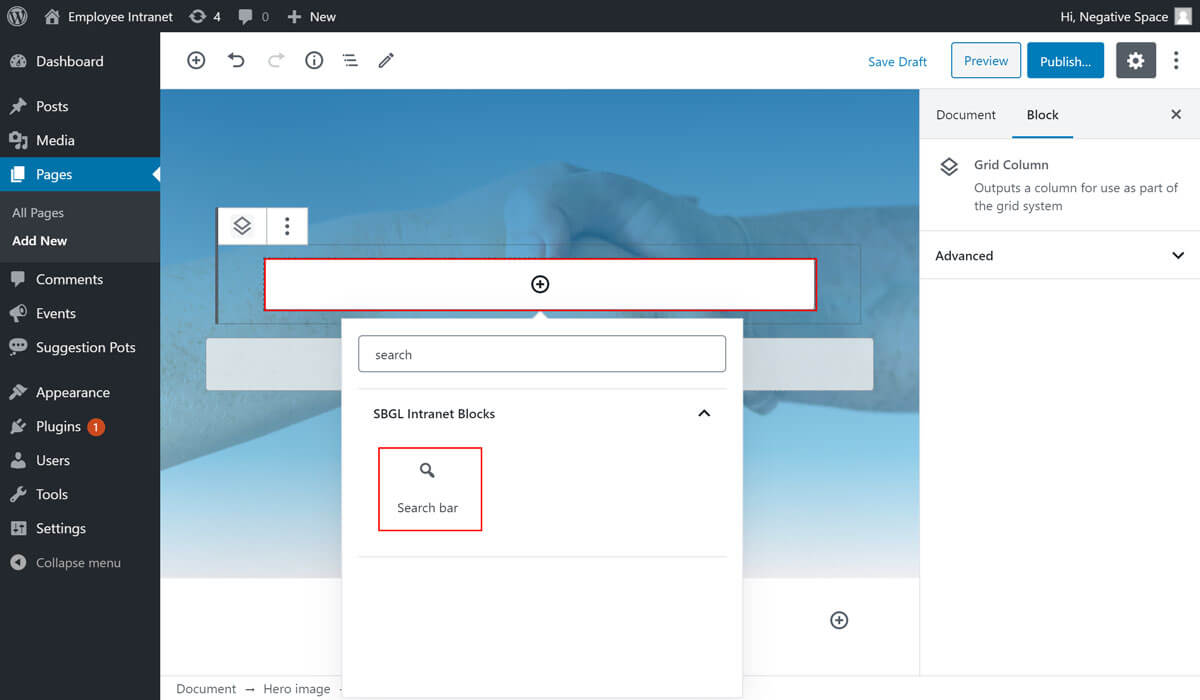The image size is (1200, 700).
Task: Focus the block search input field
Action: point(541,355)
